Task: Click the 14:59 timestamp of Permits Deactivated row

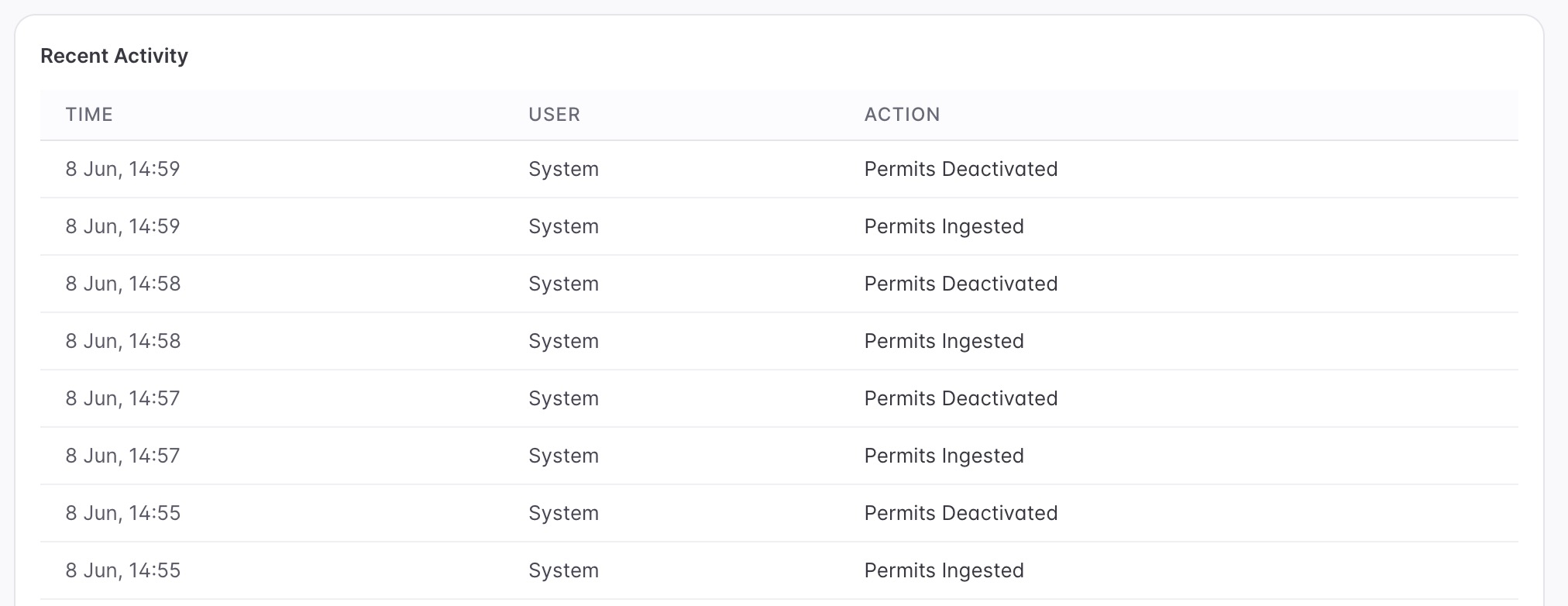Action: click(122, 169)
